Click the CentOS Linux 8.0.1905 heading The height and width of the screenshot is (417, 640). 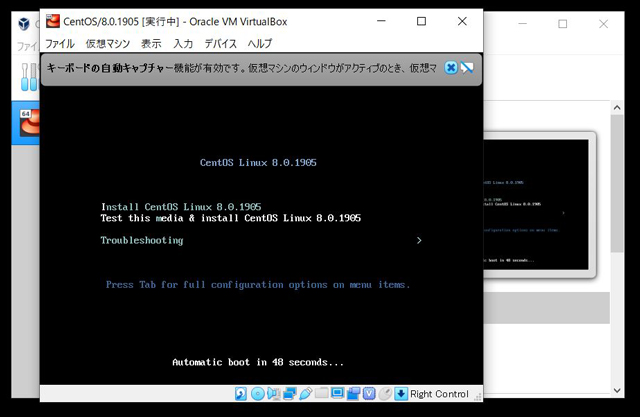(x=258, y=162)
